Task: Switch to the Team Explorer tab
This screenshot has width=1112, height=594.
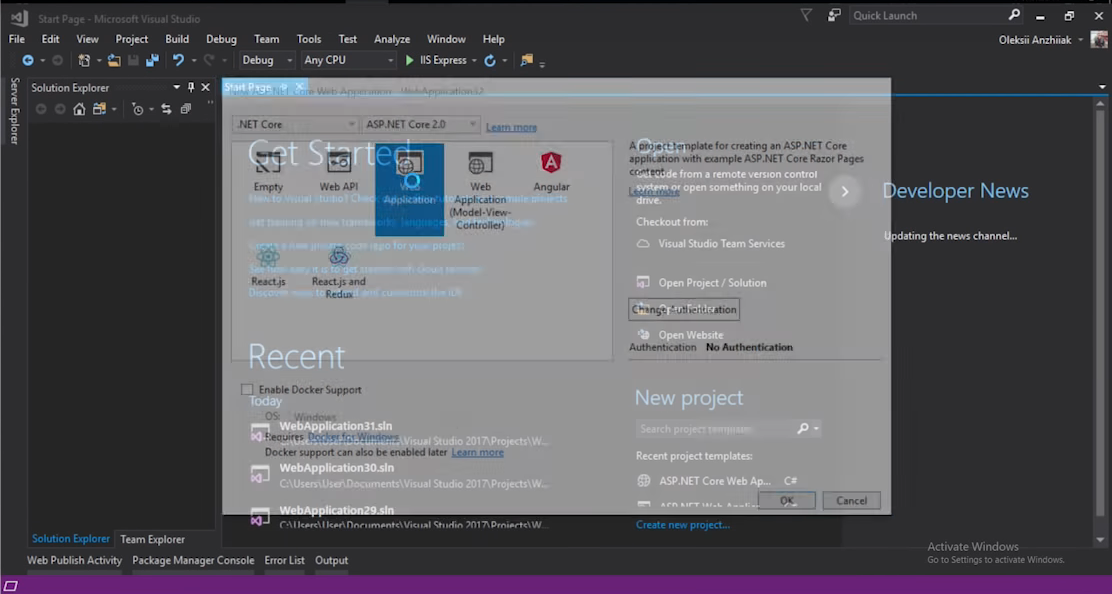Action: coord(152,539)
